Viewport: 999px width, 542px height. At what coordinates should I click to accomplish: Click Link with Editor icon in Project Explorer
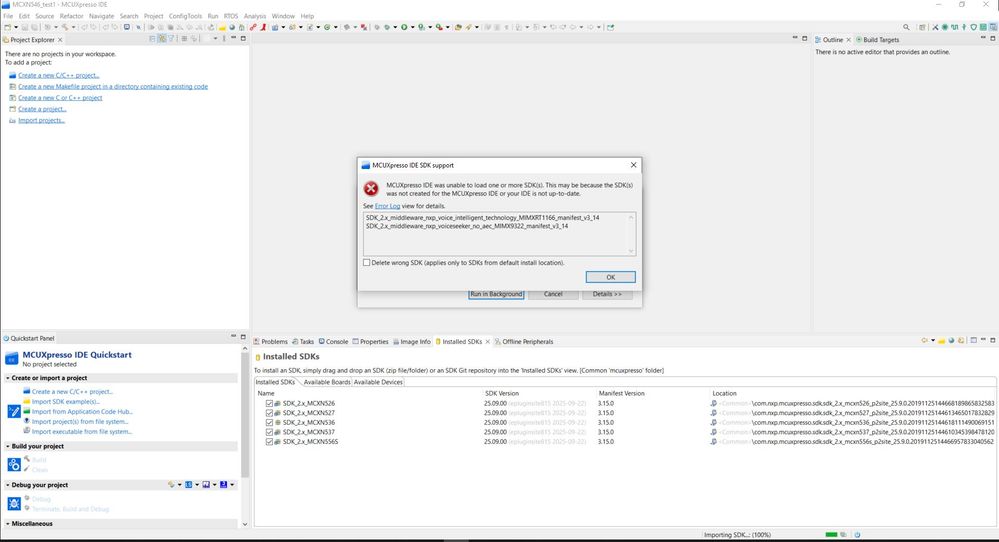click(x=162, y=39)
